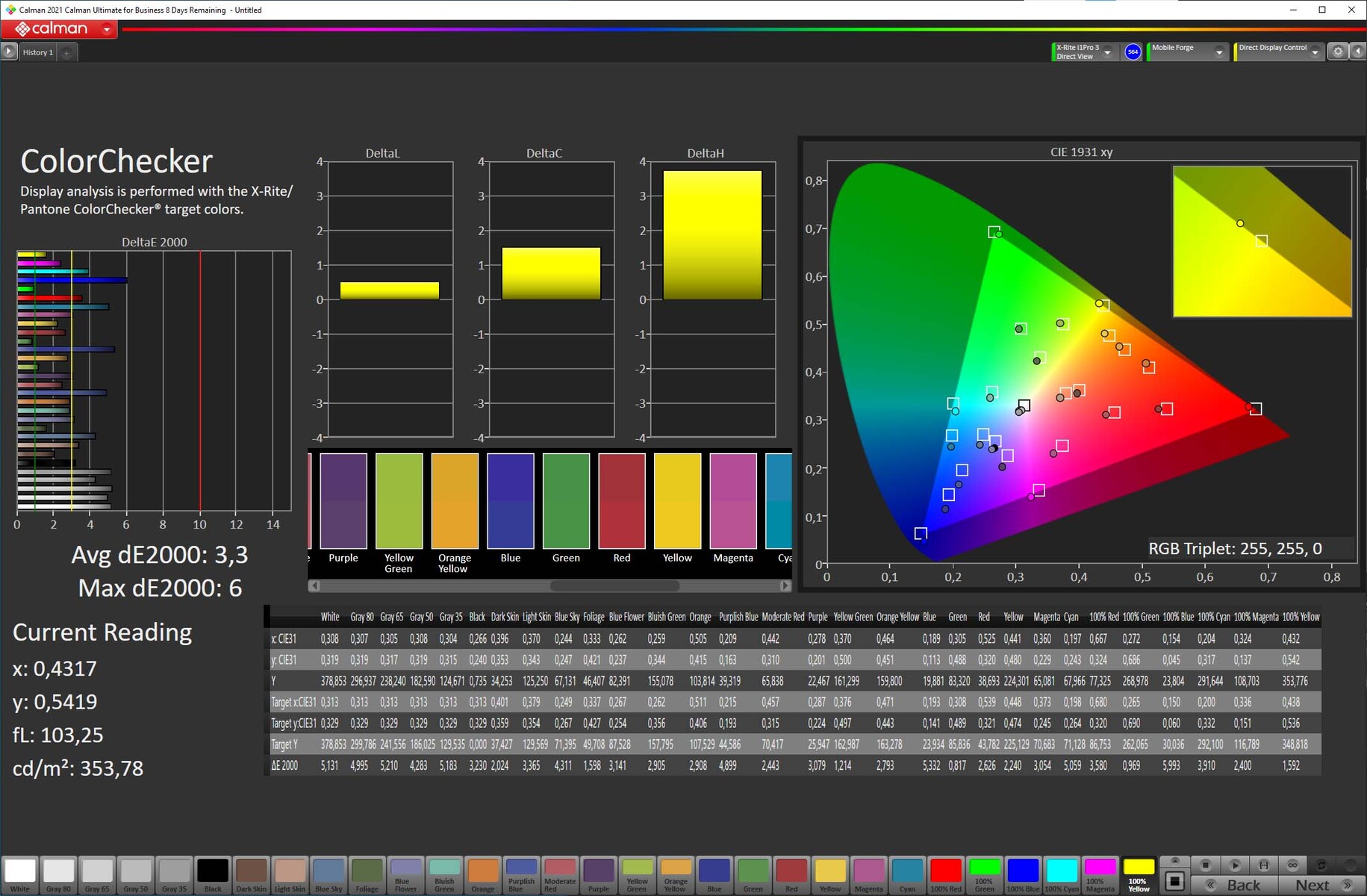Select the White patch in bottom strip
The height and width of the screenshot is (896, 1367).
[x=20, y=872]
